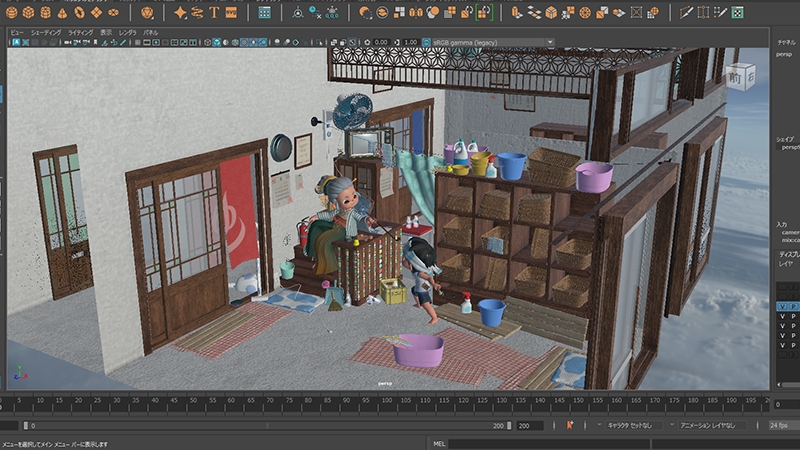Click the green-outlined shelf icon

(484, 12)
